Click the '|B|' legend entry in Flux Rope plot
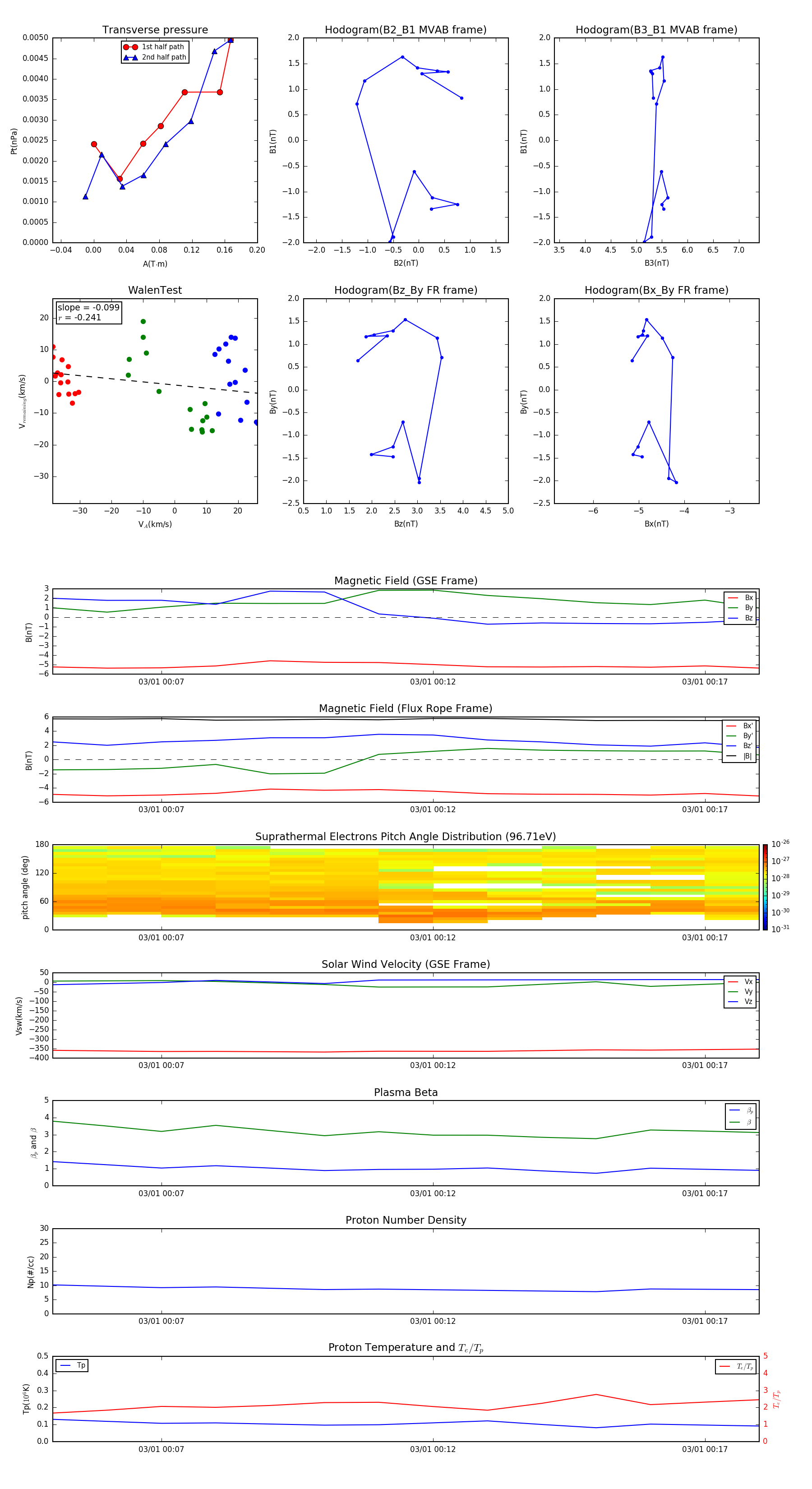The width and height of the screenshot is (812, 1489). (739, 756)
